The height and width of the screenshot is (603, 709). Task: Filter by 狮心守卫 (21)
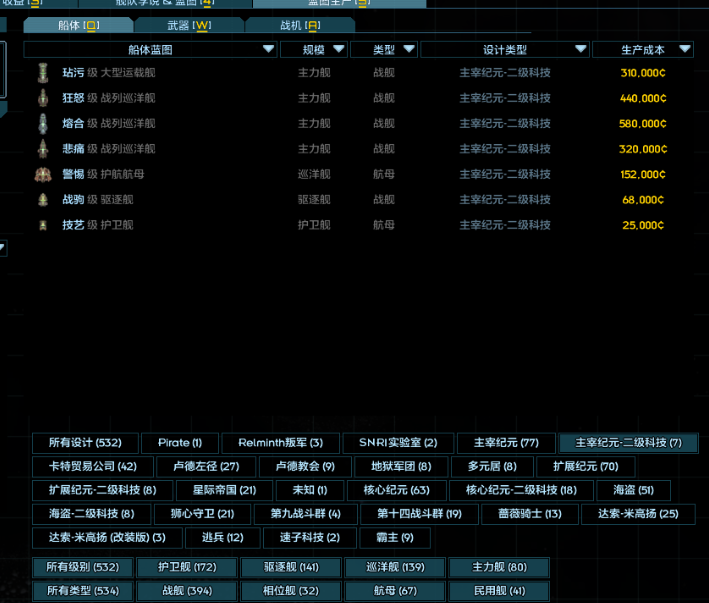[x=202, y=514]
